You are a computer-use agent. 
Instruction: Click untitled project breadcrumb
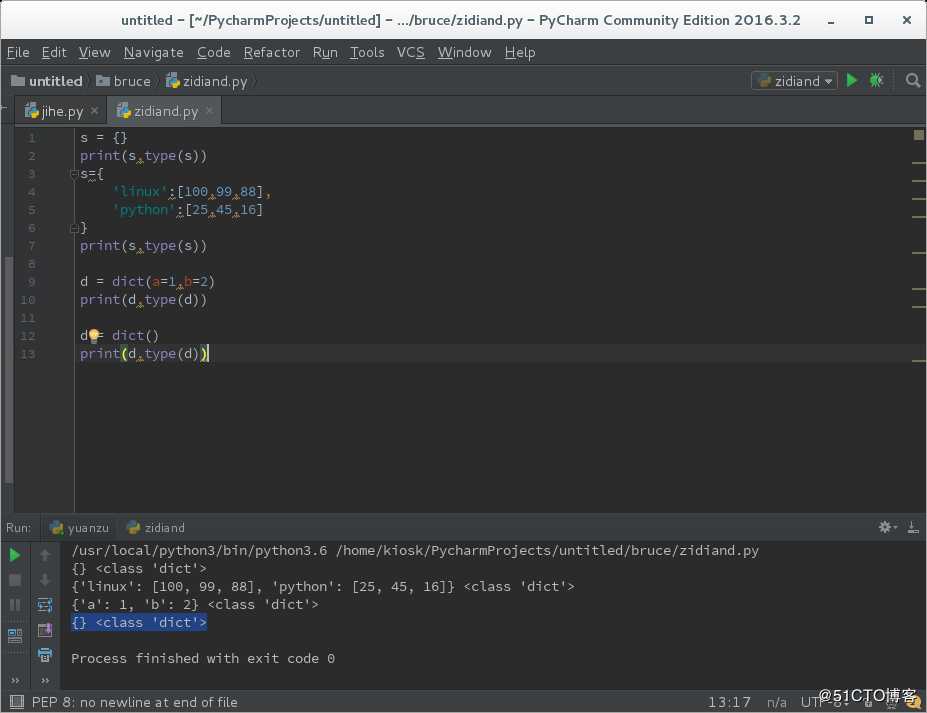click(47, 81)
